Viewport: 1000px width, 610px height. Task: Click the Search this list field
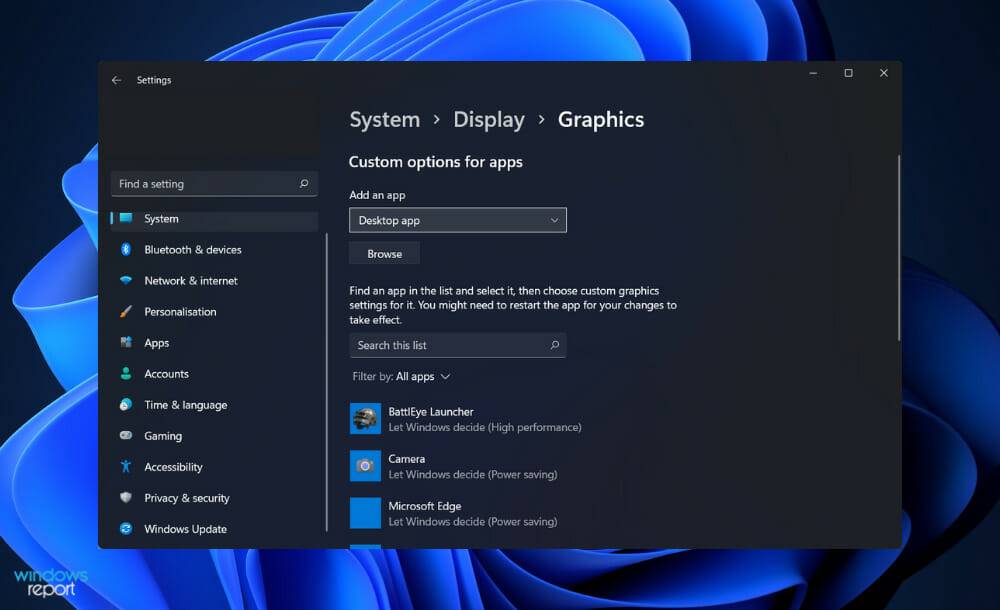(x=450, y=344)
